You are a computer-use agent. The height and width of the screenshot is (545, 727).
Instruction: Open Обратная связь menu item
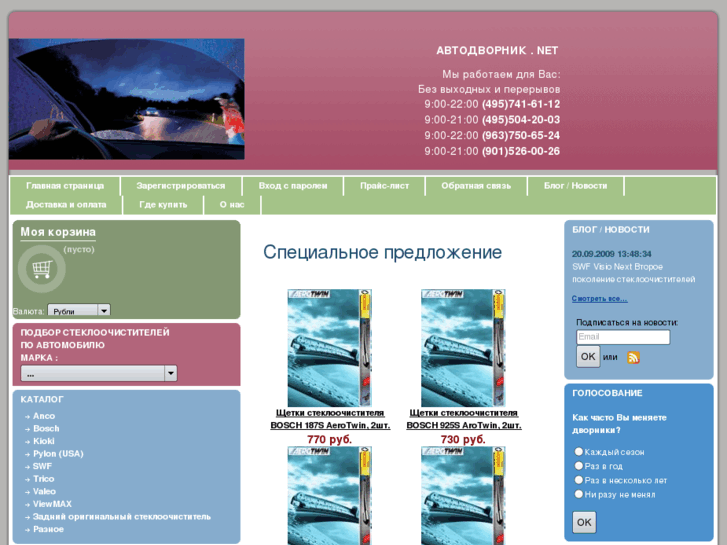[x=476, y=186]
